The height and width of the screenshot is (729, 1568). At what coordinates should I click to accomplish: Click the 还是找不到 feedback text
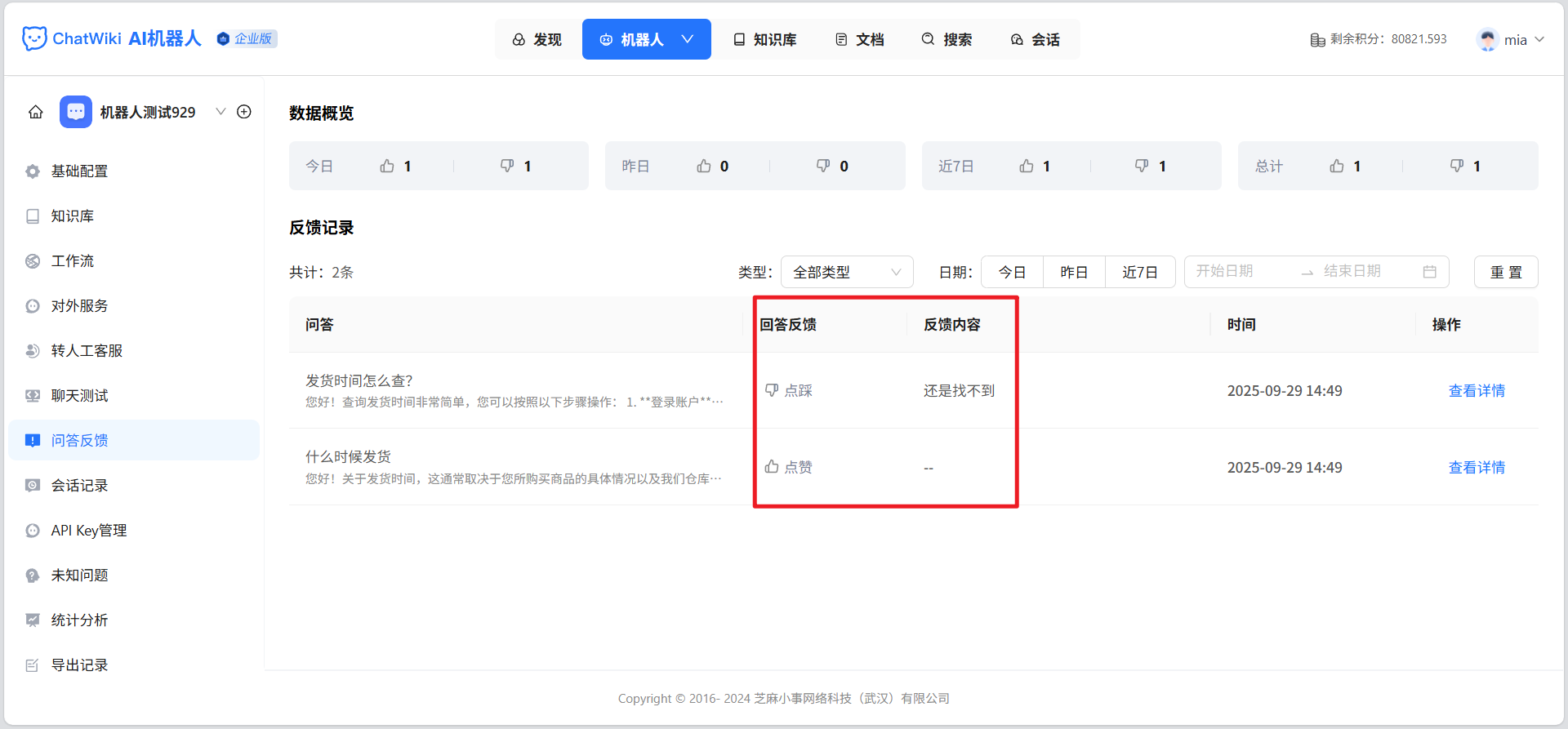pyautogui.click(x=959, y=390)
